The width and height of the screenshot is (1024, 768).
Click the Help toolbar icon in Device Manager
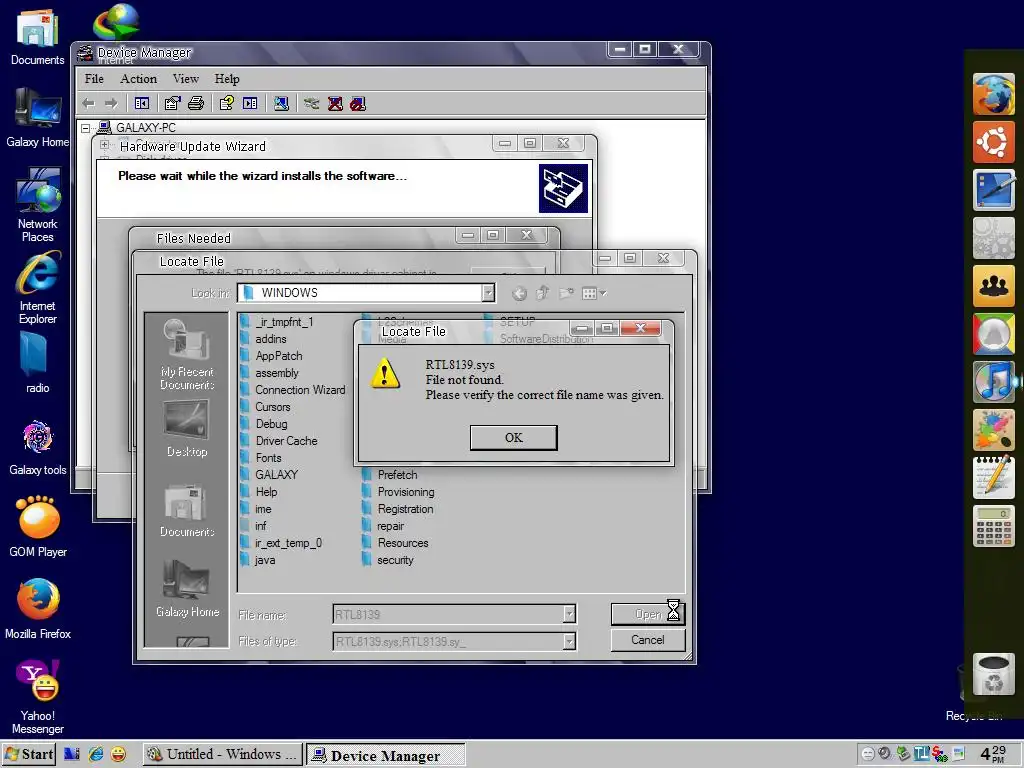(x=227, y=103)
